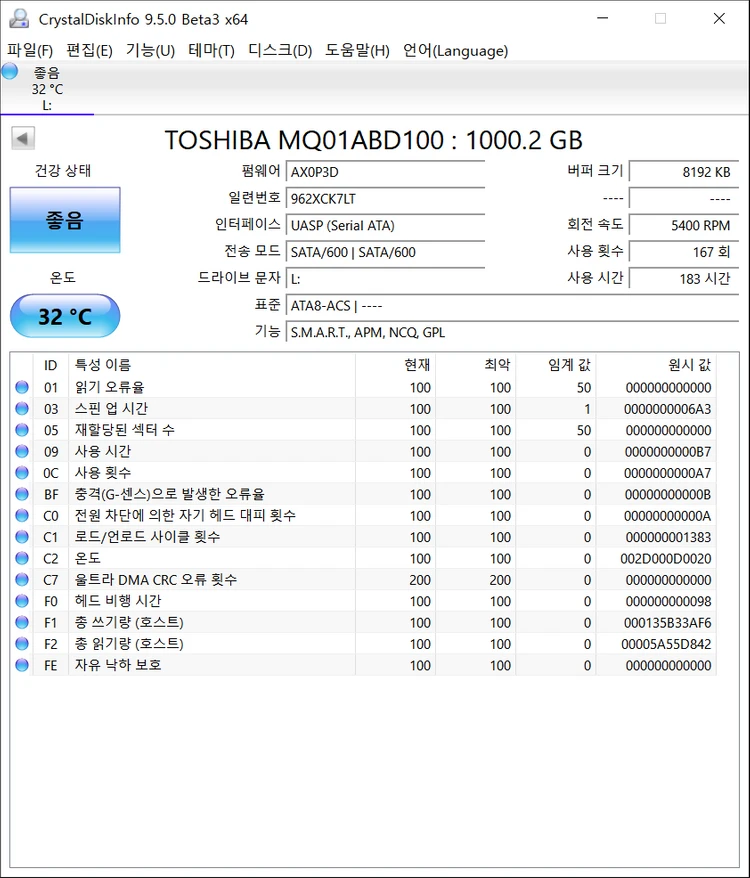Select the 읽기 오류율 attribute name
Screen dimensions: 750x878
[x=110, y=387]
